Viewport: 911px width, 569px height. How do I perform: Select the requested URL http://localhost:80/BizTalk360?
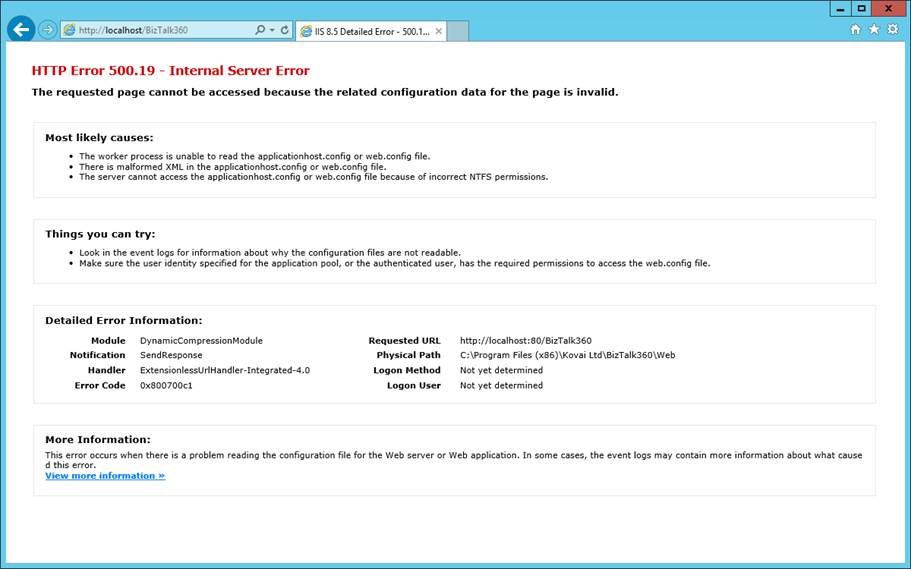click(526, 341)
